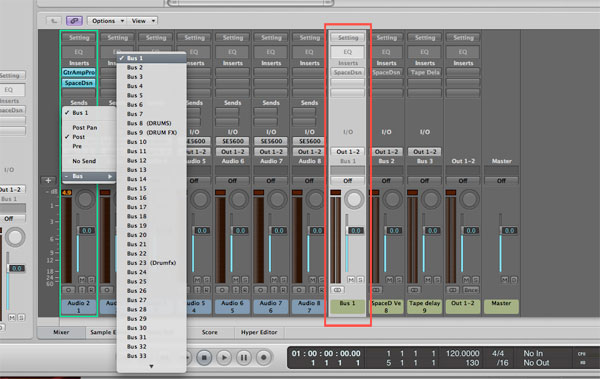Screen dimensions: 600x379
Task: Solo the Audio 2 channel strip
Action: [x=91, y=280]
